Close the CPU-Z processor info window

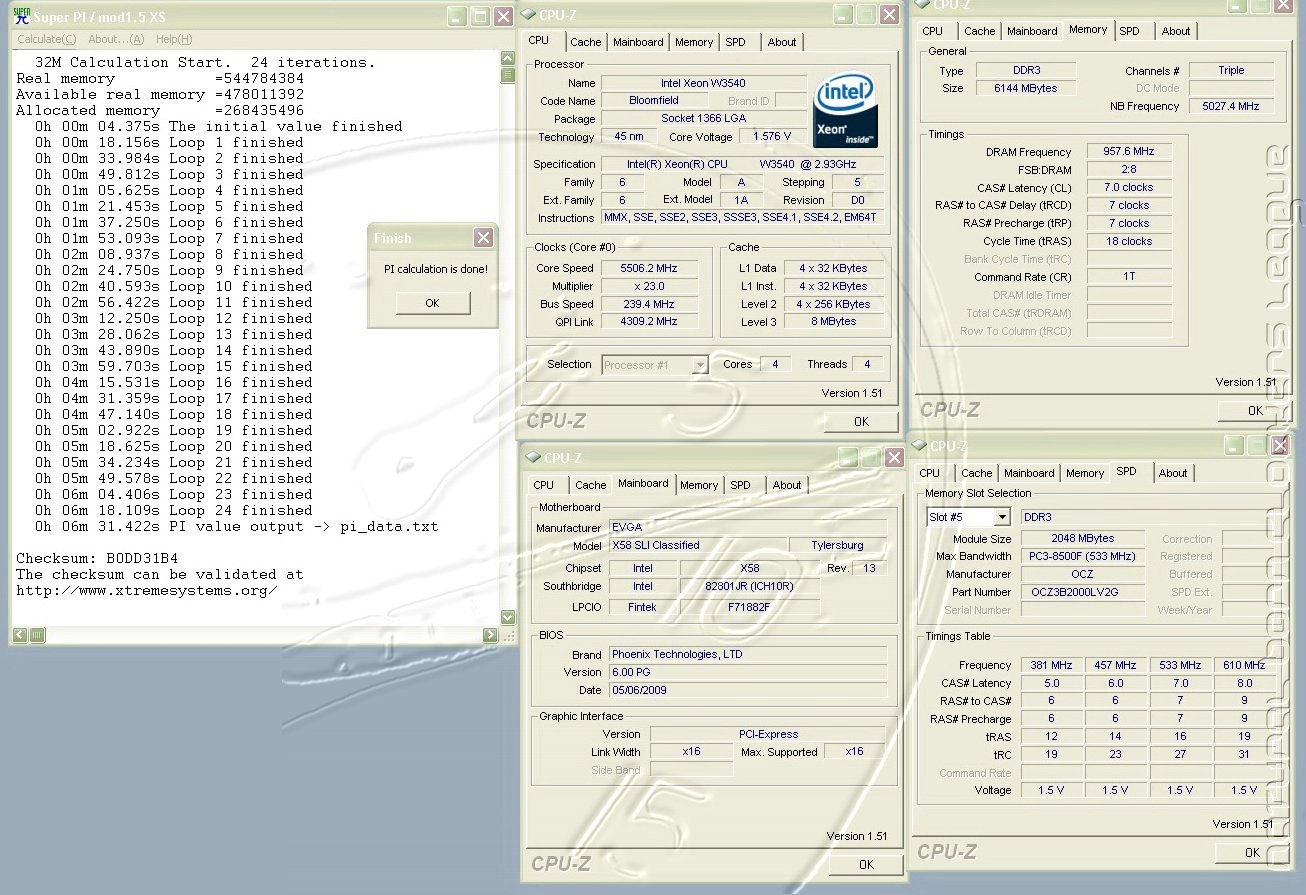tap(890, 15)
